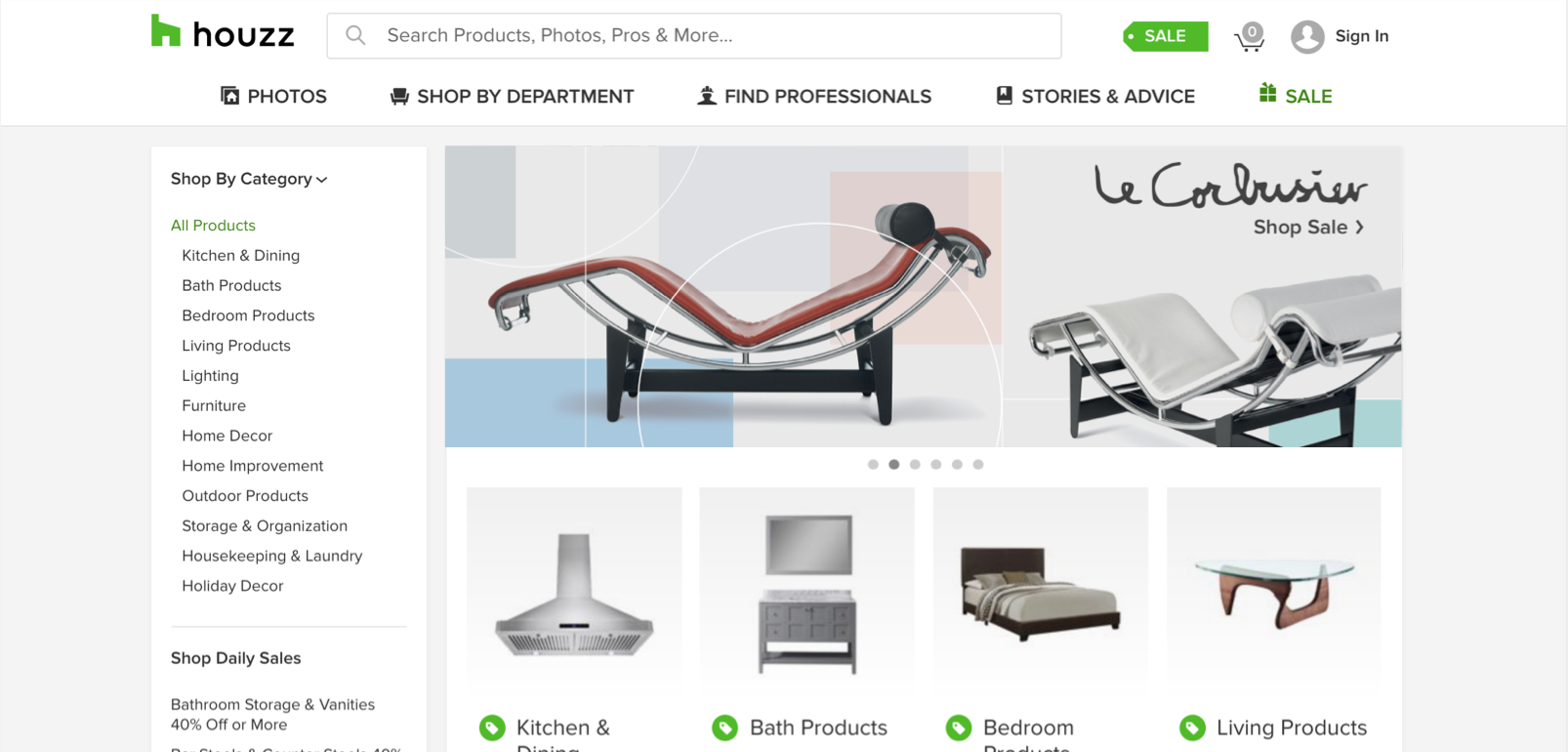Focus the Search Products input field
1568x752 pixels.
tap(694, 36)
